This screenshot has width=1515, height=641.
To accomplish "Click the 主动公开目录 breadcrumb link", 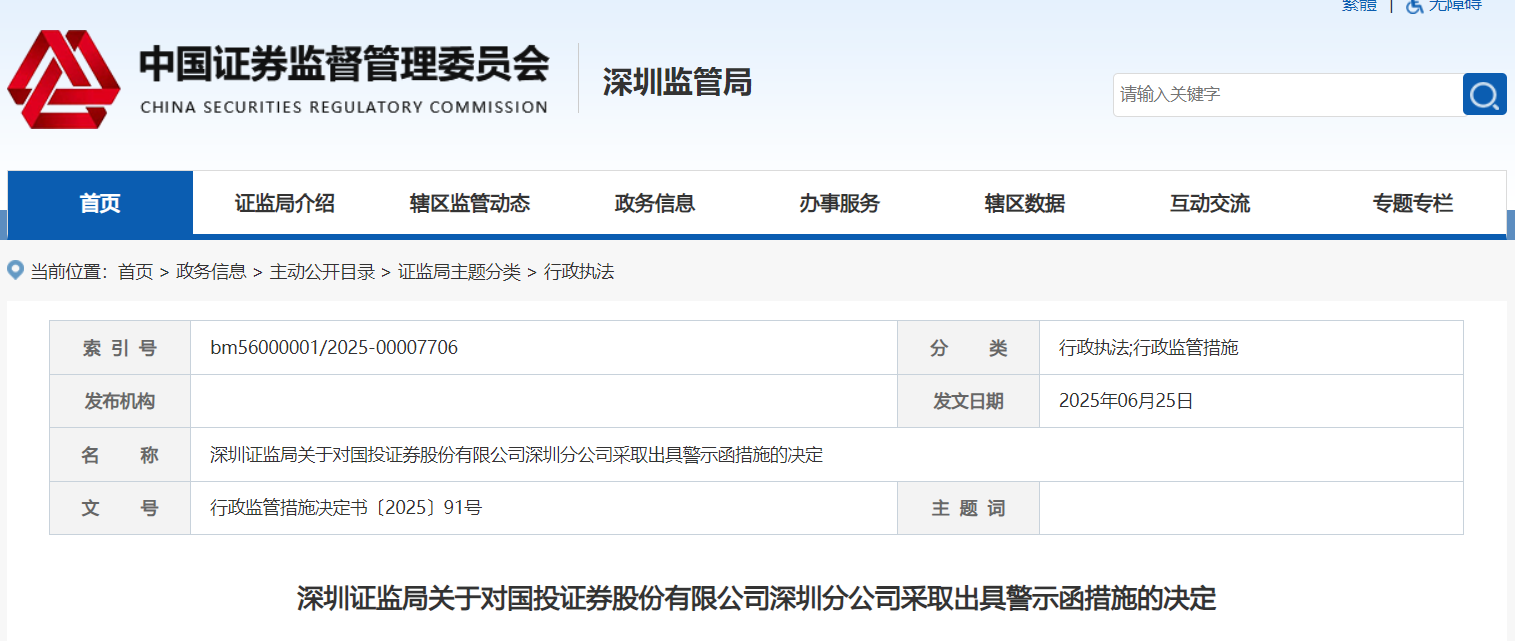I will (x=322, y=271).
